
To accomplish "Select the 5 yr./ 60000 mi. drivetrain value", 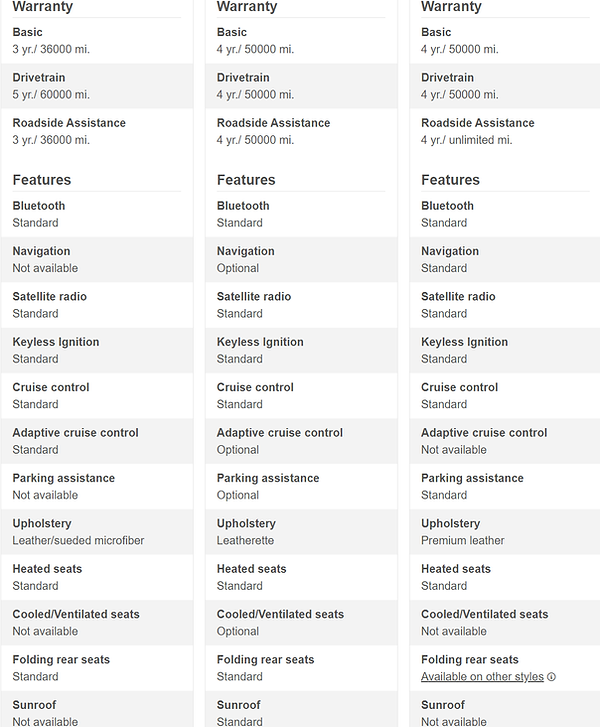I will [x=51, y=95].
